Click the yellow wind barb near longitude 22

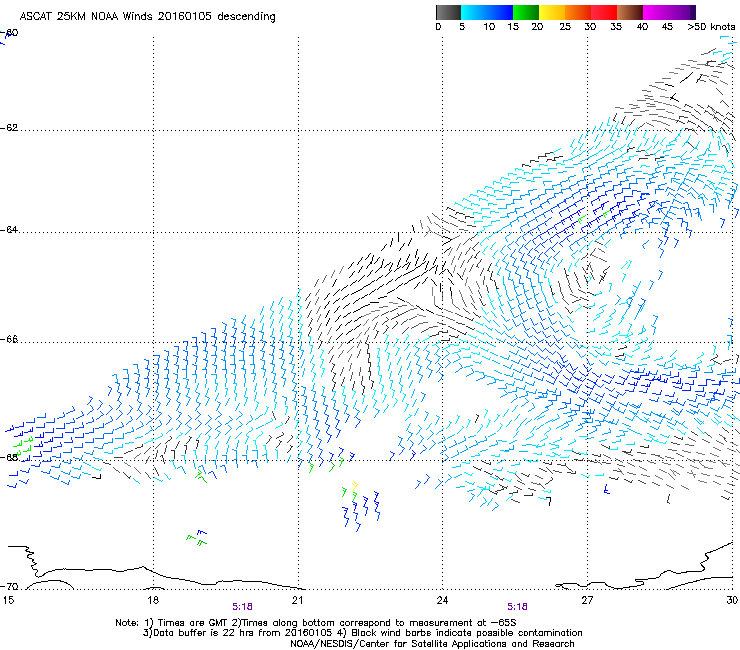pyautogui.click(x=354, y=487)
